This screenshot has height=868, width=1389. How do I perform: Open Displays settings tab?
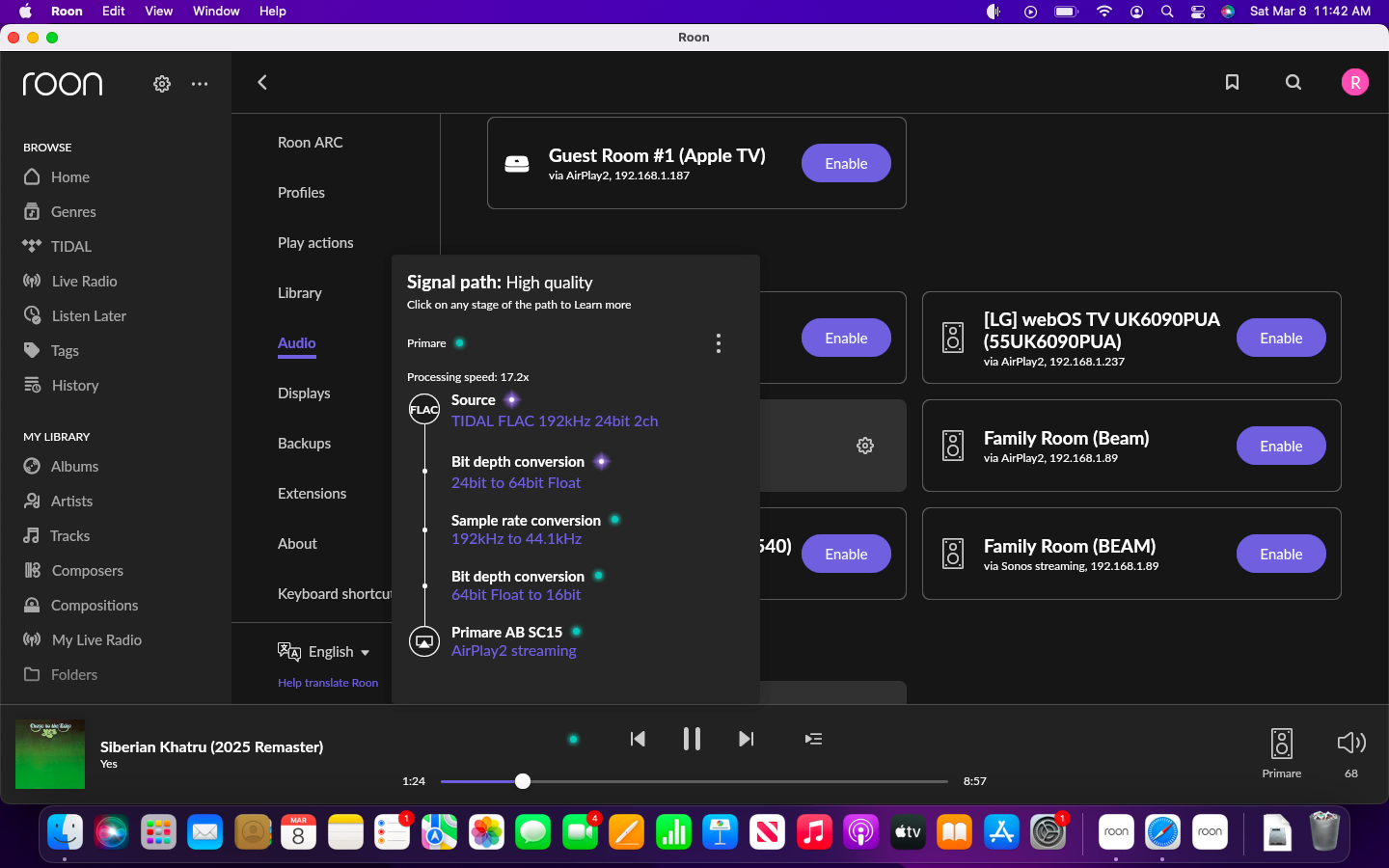pos(304,393)
